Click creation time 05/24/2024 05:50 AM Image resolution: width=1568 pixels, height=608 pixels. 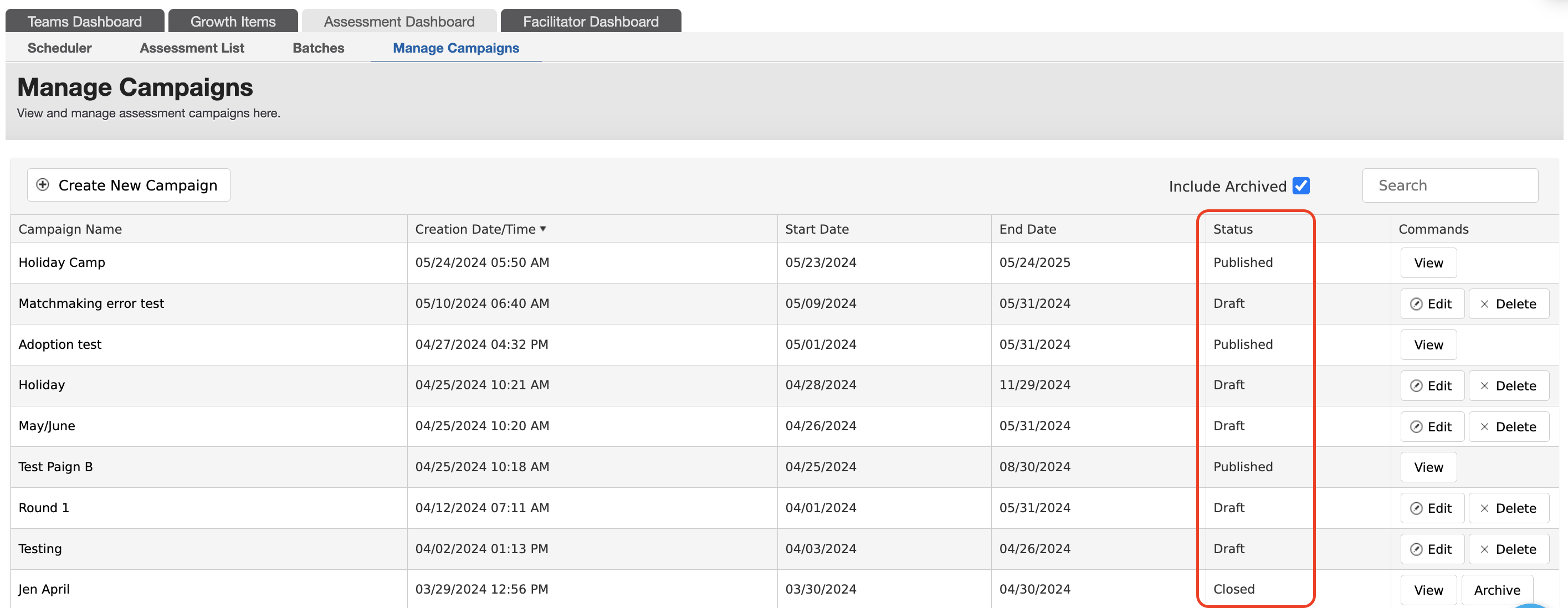[482, 262]
